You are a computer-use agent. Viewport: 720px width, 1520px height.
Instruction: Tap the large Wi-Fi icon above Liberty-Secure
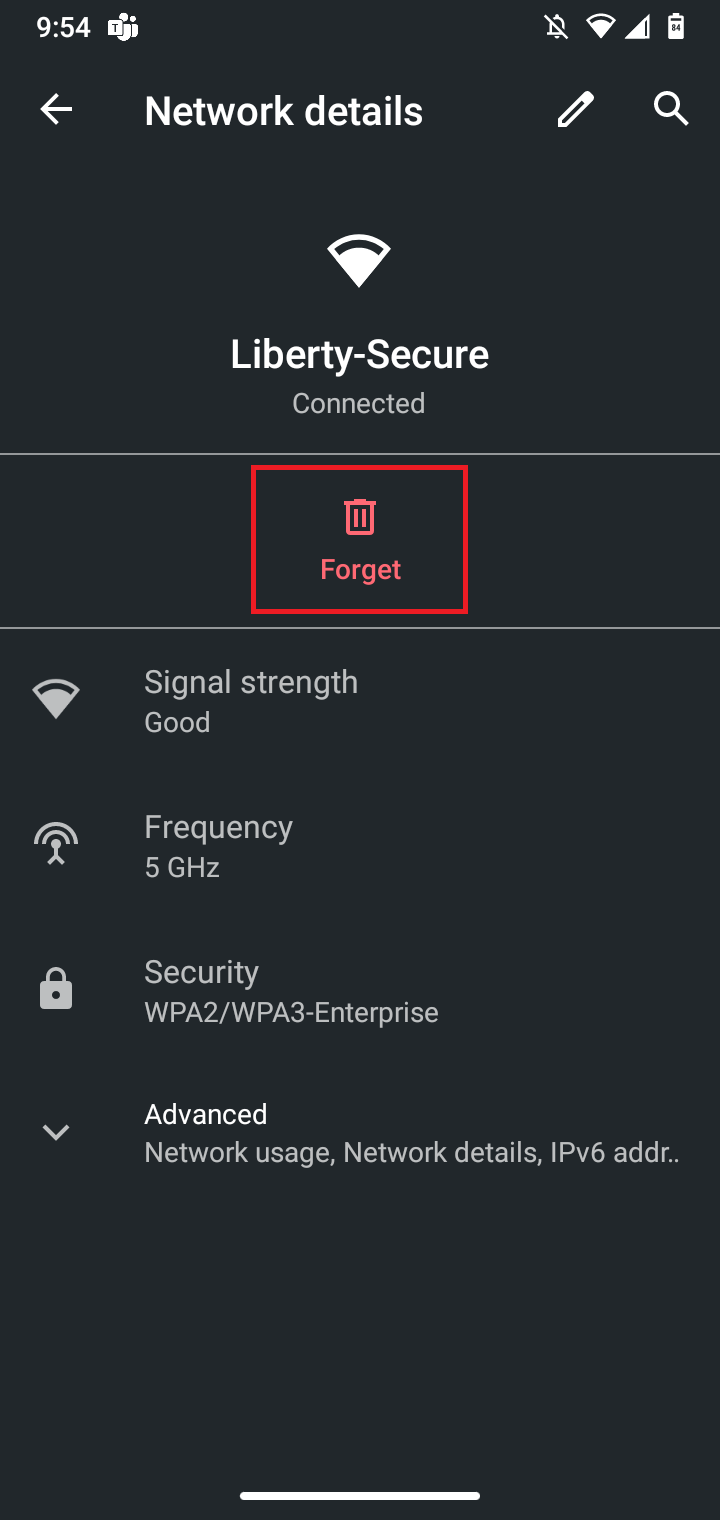(359, 260)
